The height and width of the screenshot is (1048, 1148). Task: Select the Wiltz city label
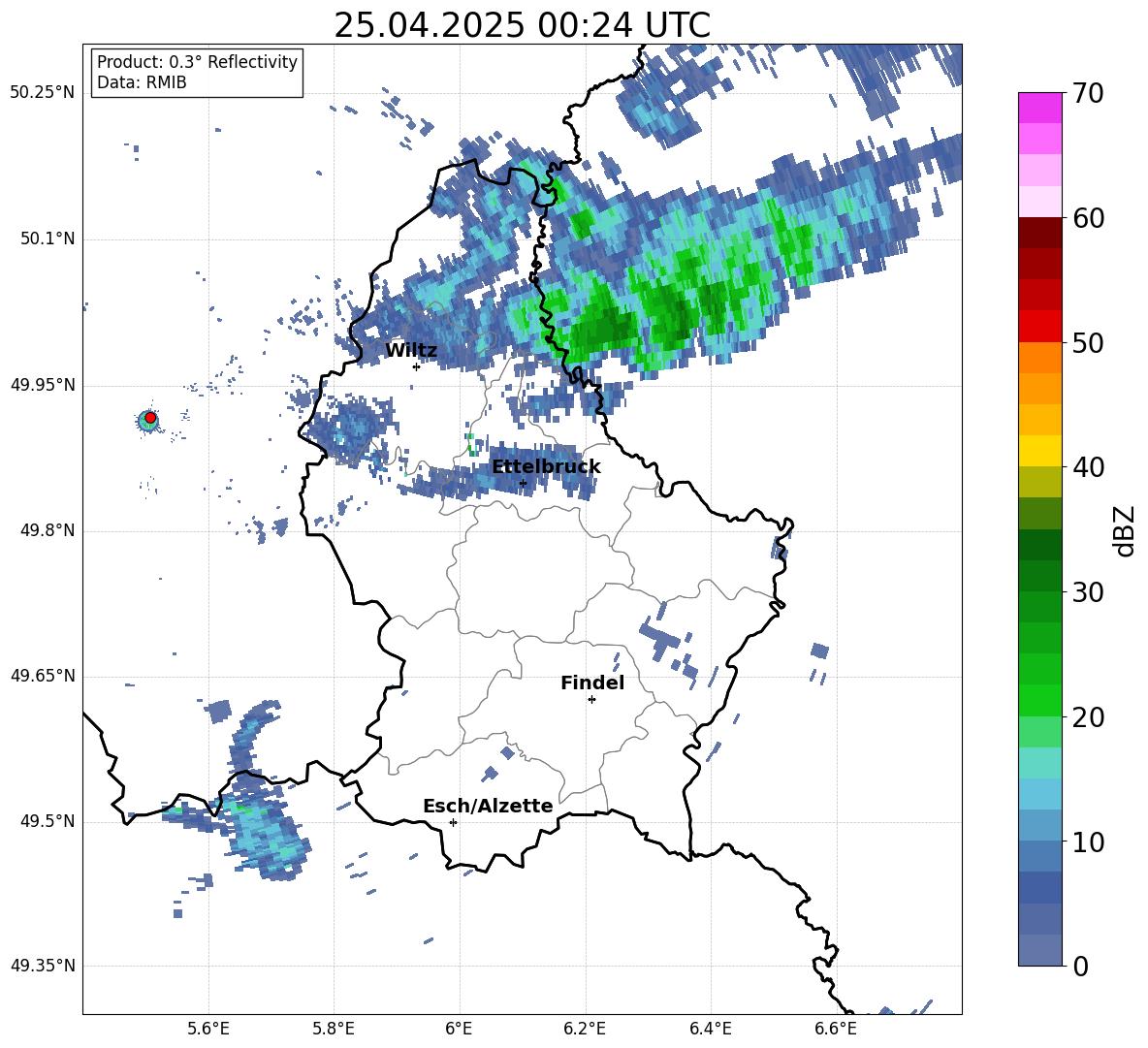[x=411, y=350]
